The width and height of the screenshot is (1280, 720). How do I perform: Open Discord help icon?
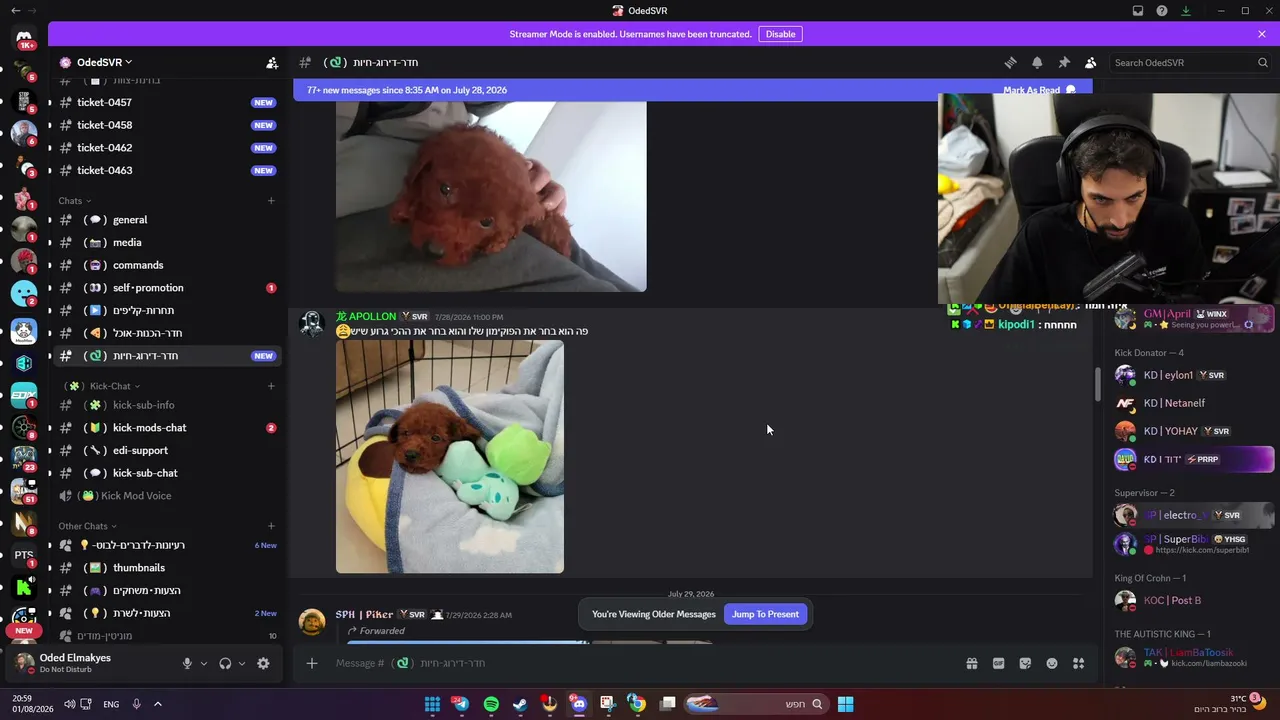pos(1162,11)
